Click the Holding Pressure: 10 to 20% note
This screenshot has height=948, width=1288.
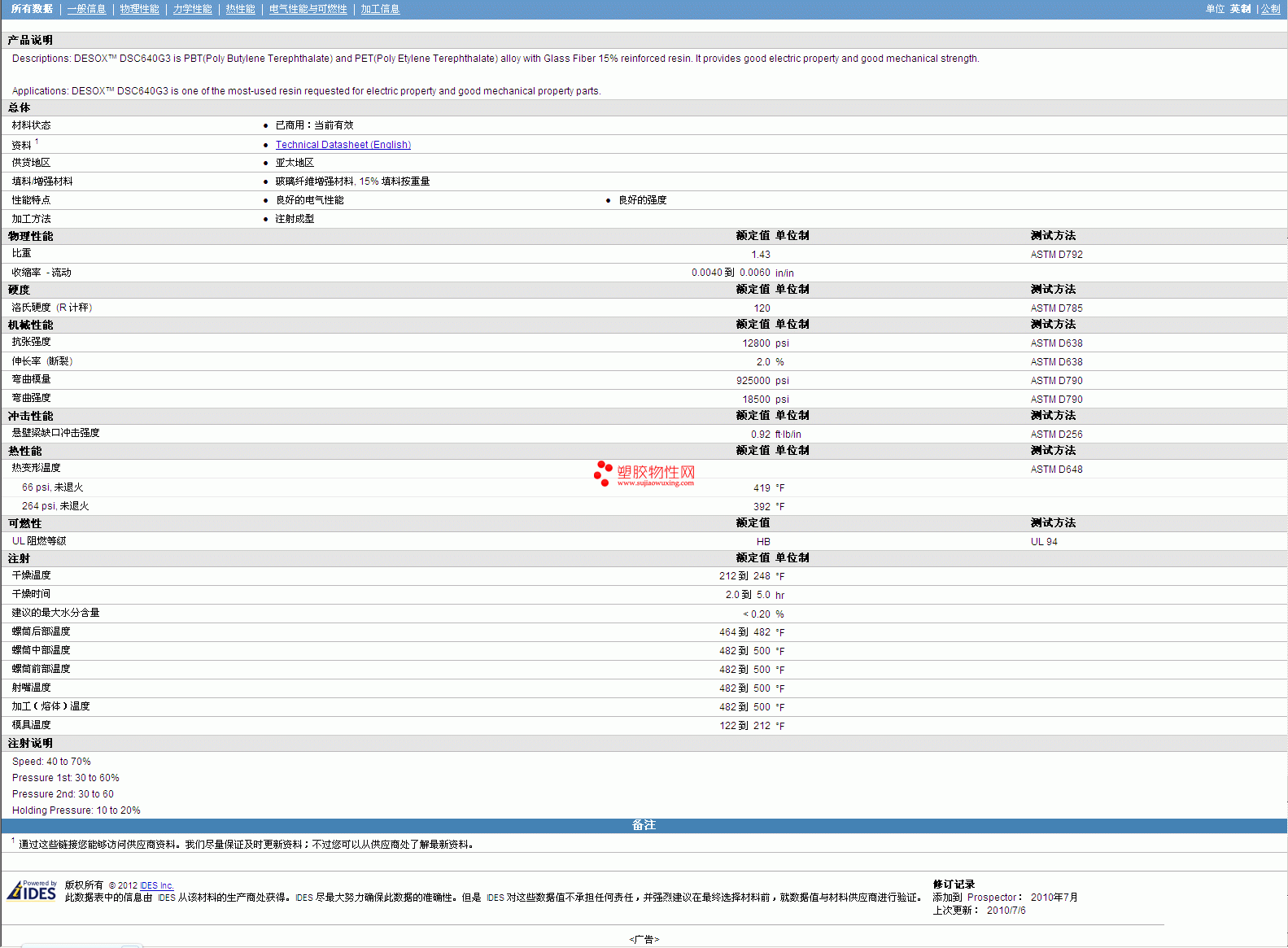click(x=76, y=810)
